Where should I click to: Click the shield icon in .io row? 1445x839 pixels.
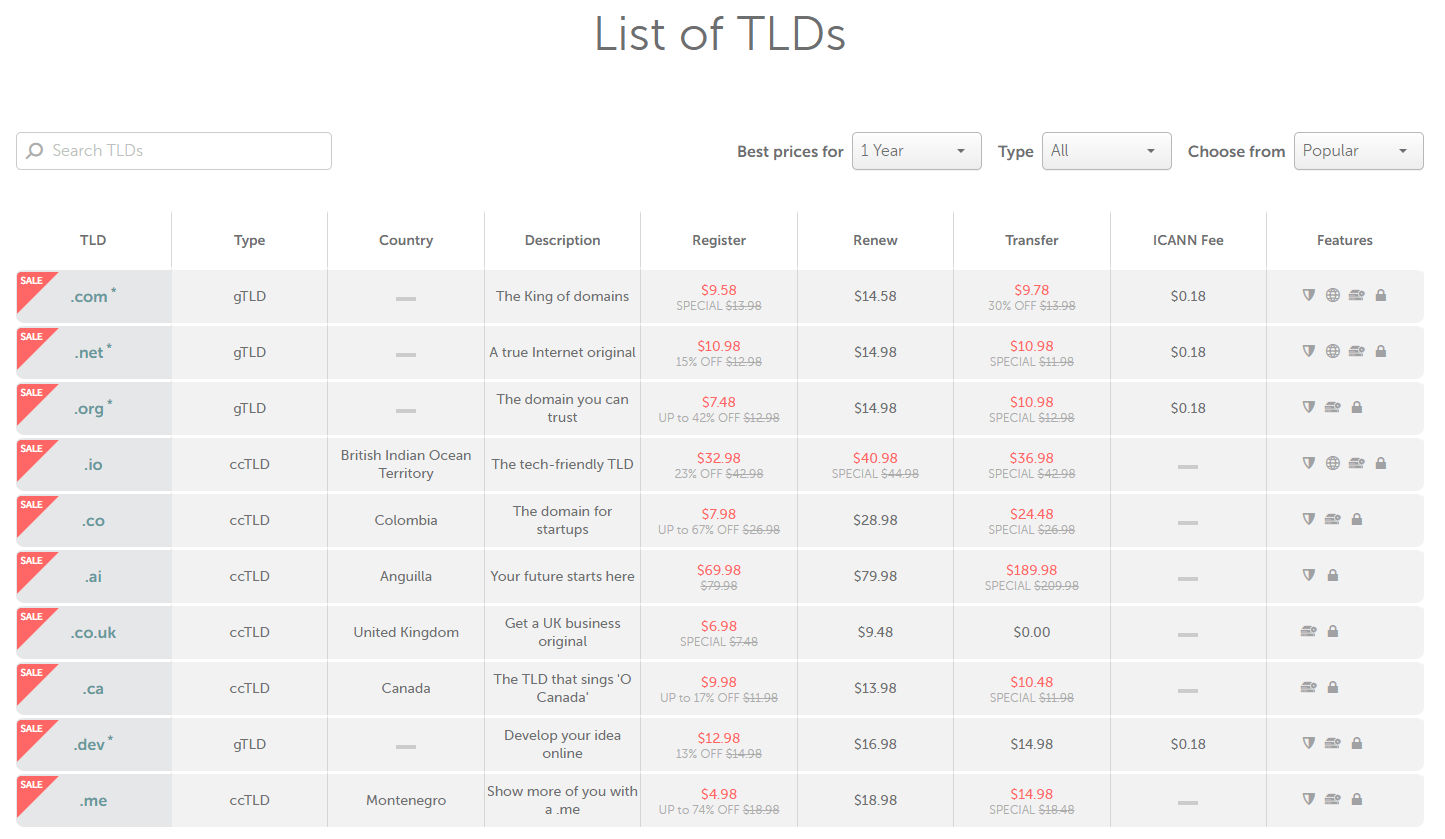(1308, 463)
